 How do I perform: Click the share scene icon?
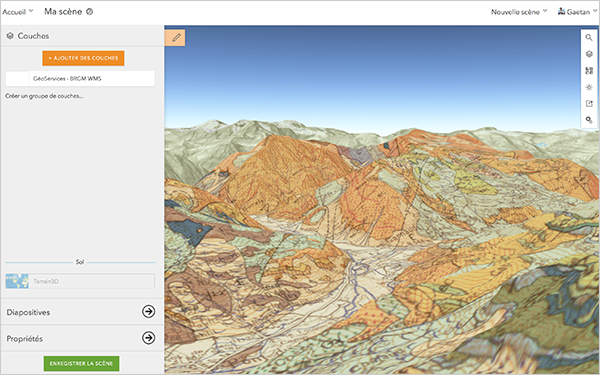coord(589,104)
